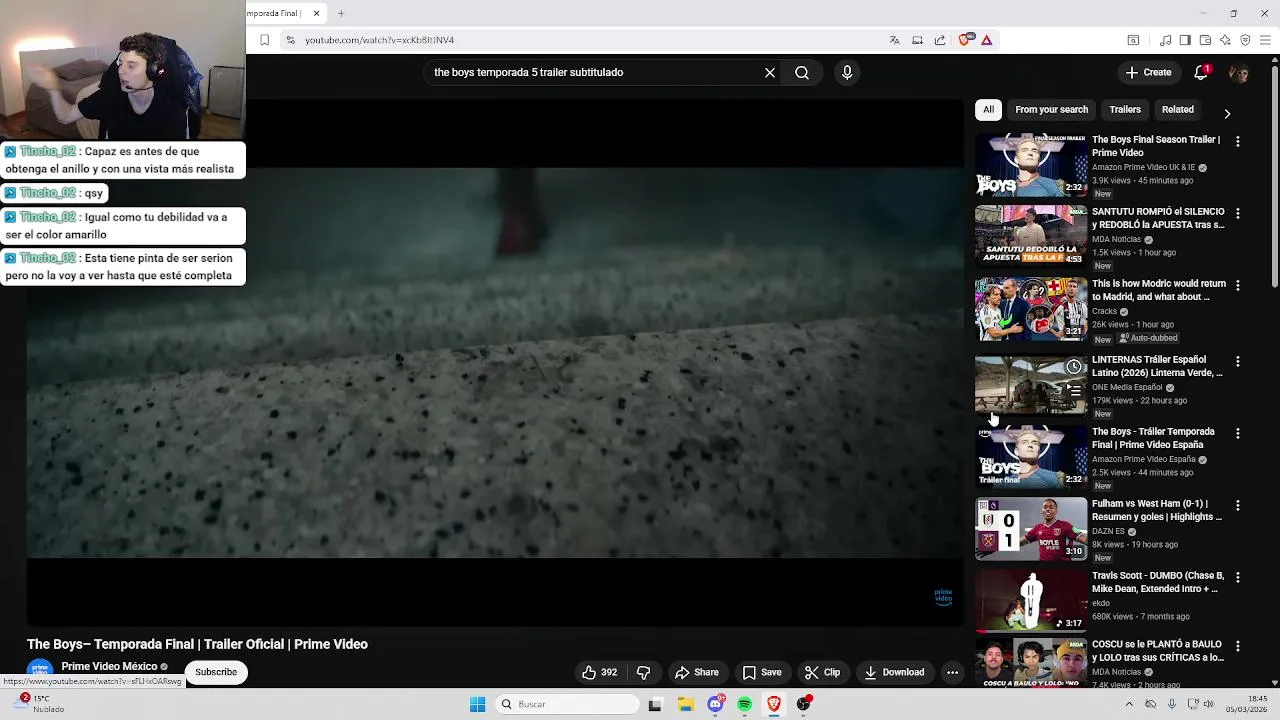
Task: Click Watch later clock on LINTERNAS thumbnail
Action: pos(1073,367)
